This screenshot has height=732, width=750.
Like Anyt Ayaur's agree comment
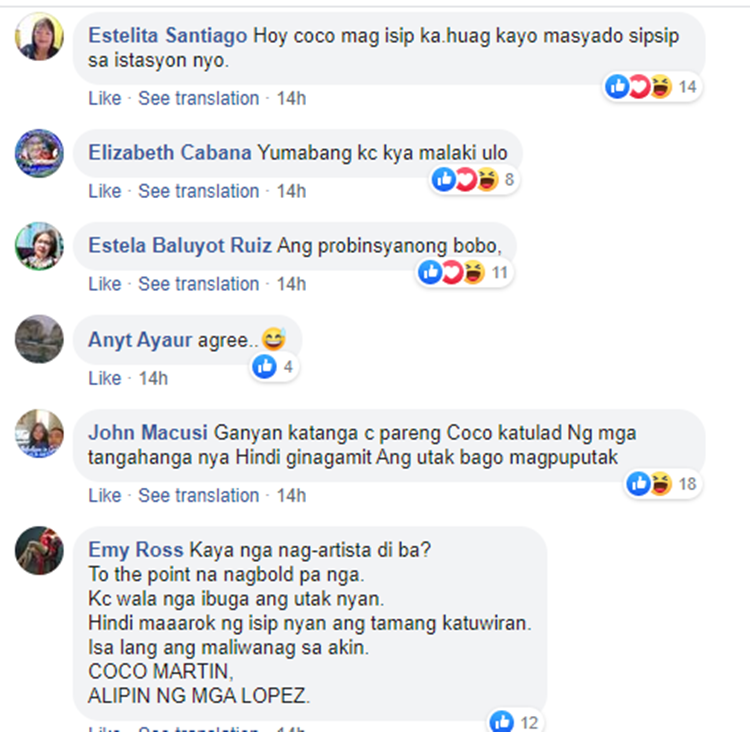[105, 378]
